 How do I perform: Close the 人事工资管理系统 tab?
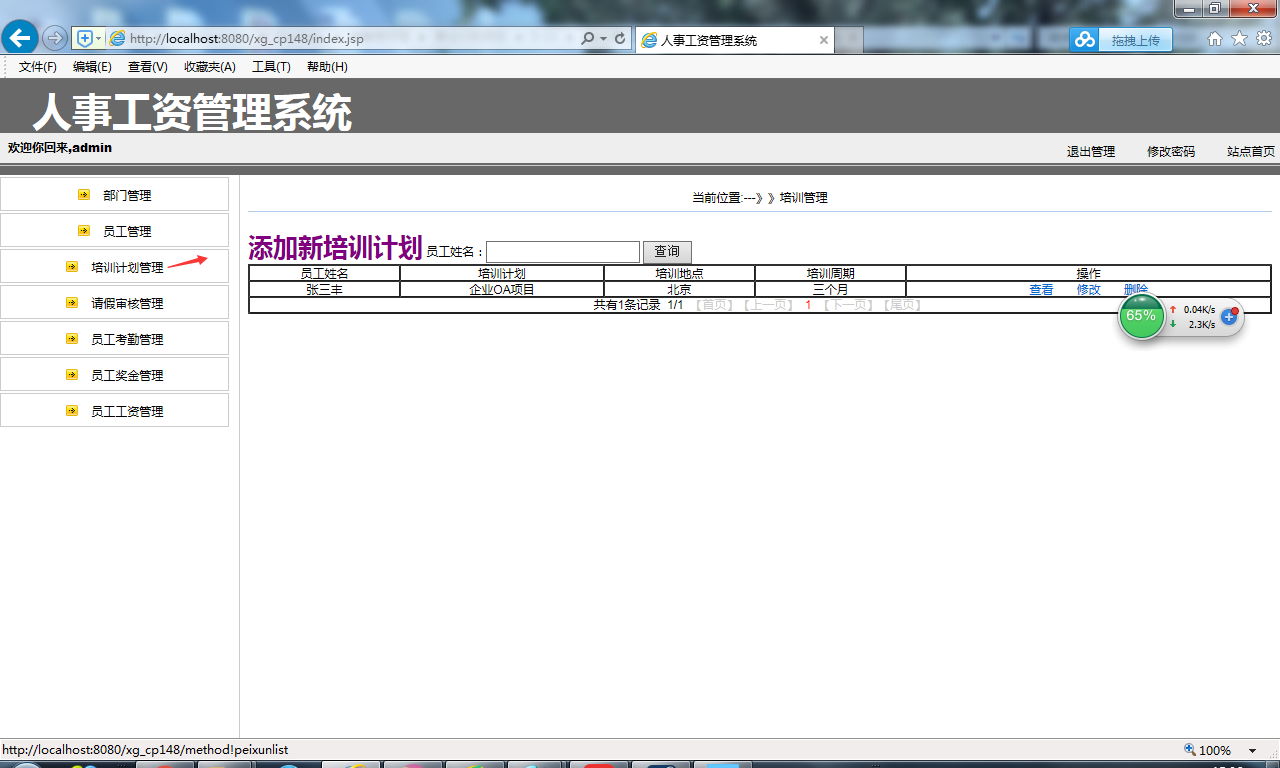click(x=824, y=40)
